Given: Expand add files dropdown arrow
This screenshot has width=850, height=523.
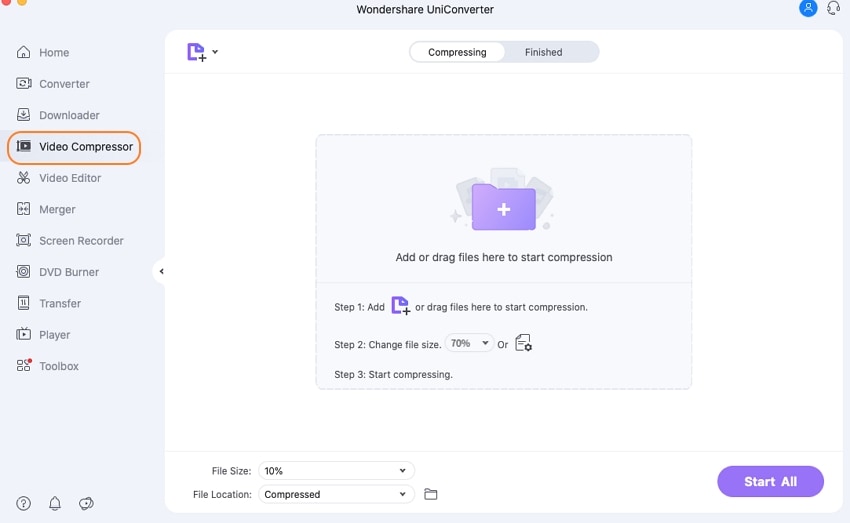Looking at the screenshot, I should point(215,52).
